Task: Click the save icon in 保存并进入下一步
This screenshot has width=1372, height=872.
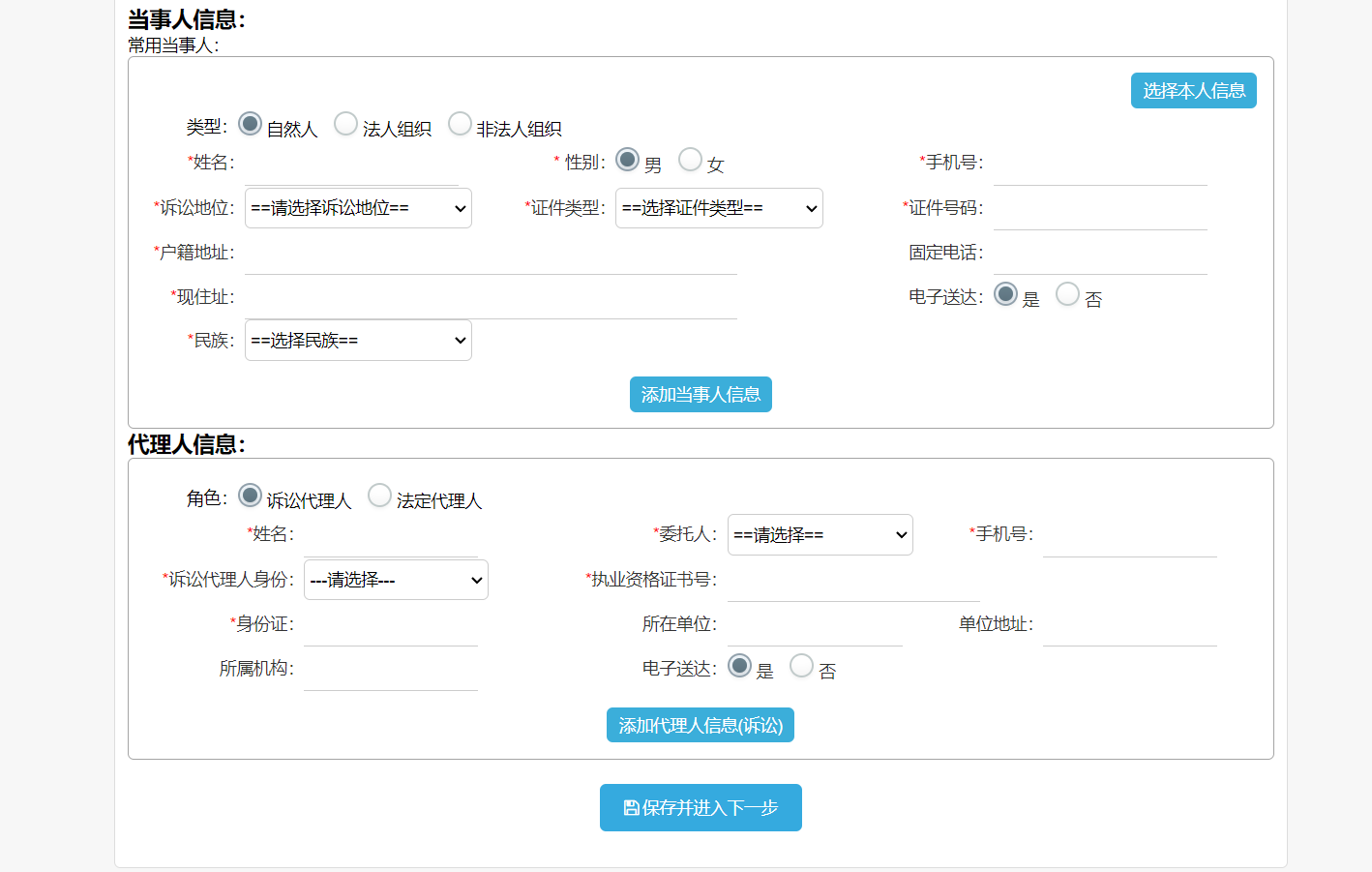Action: click(631, 807)
